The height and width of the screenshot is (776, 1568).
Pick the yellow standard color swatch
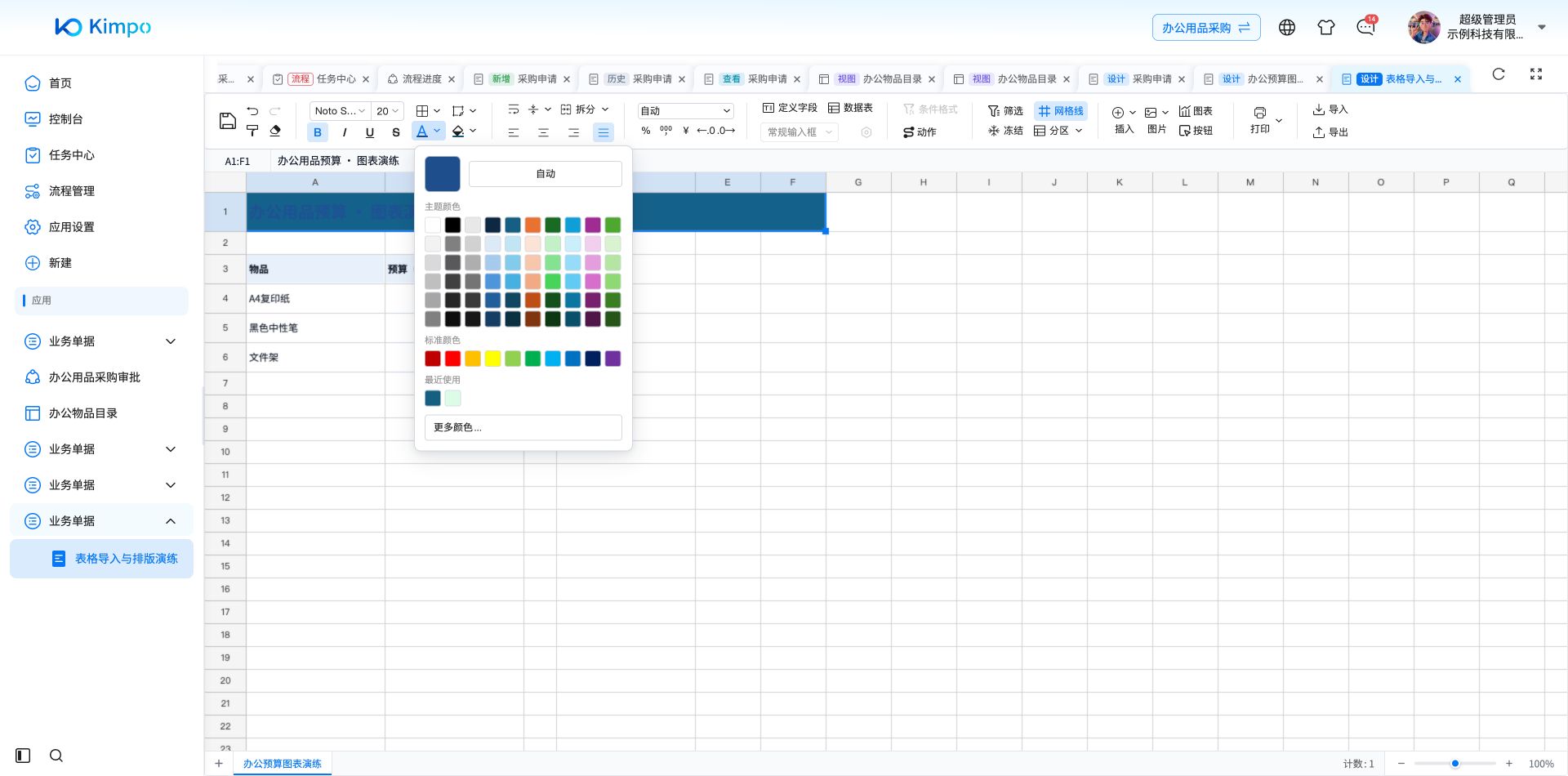(x=492, y=359)
